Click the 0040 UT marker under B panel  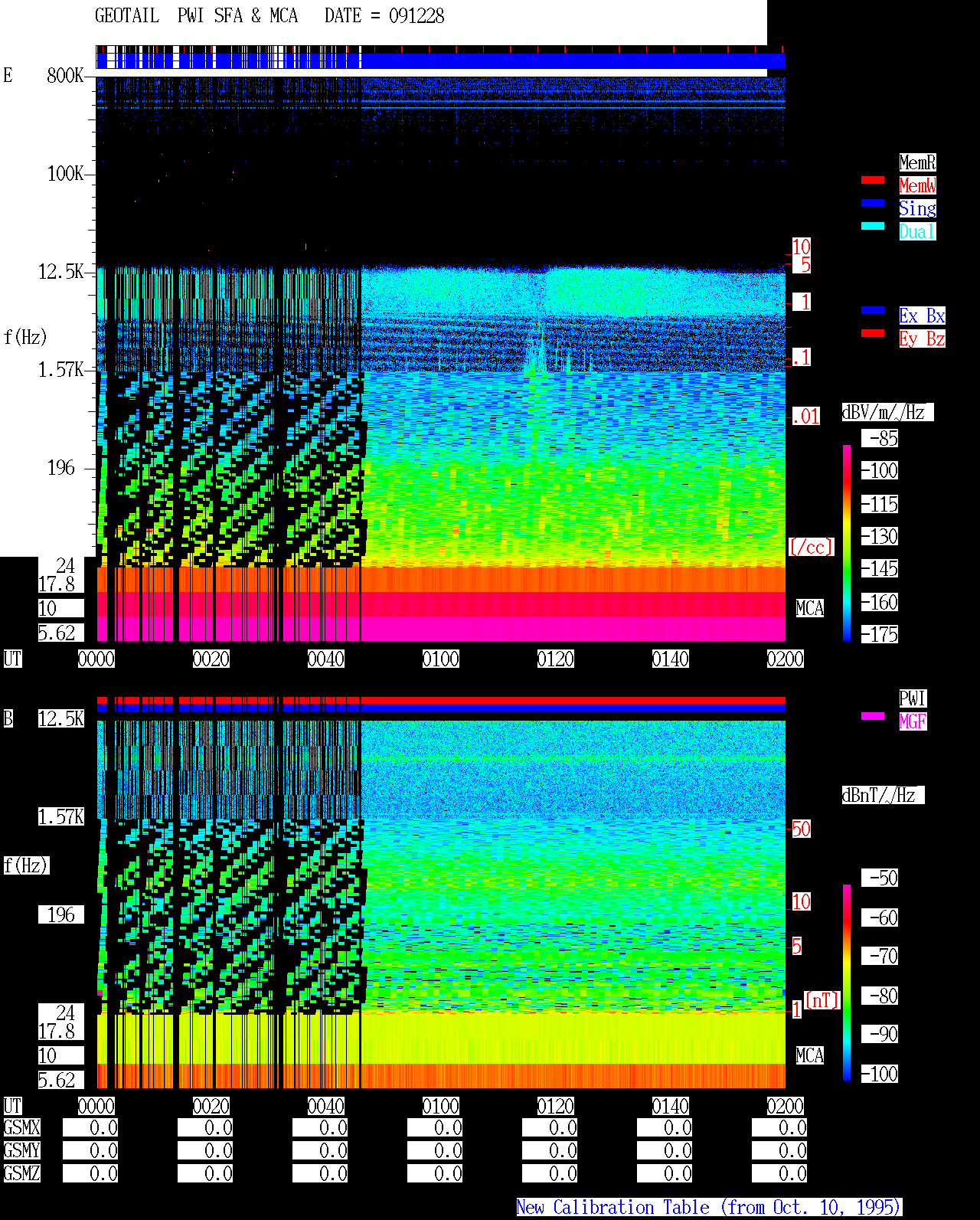(326, 1106)
